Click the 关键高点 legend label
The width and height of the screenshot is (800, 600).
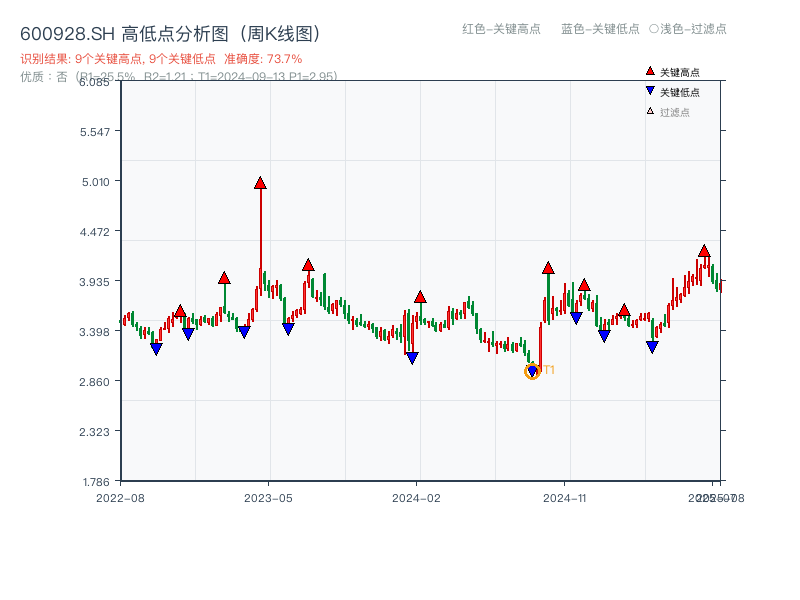(x=680, y=72)
